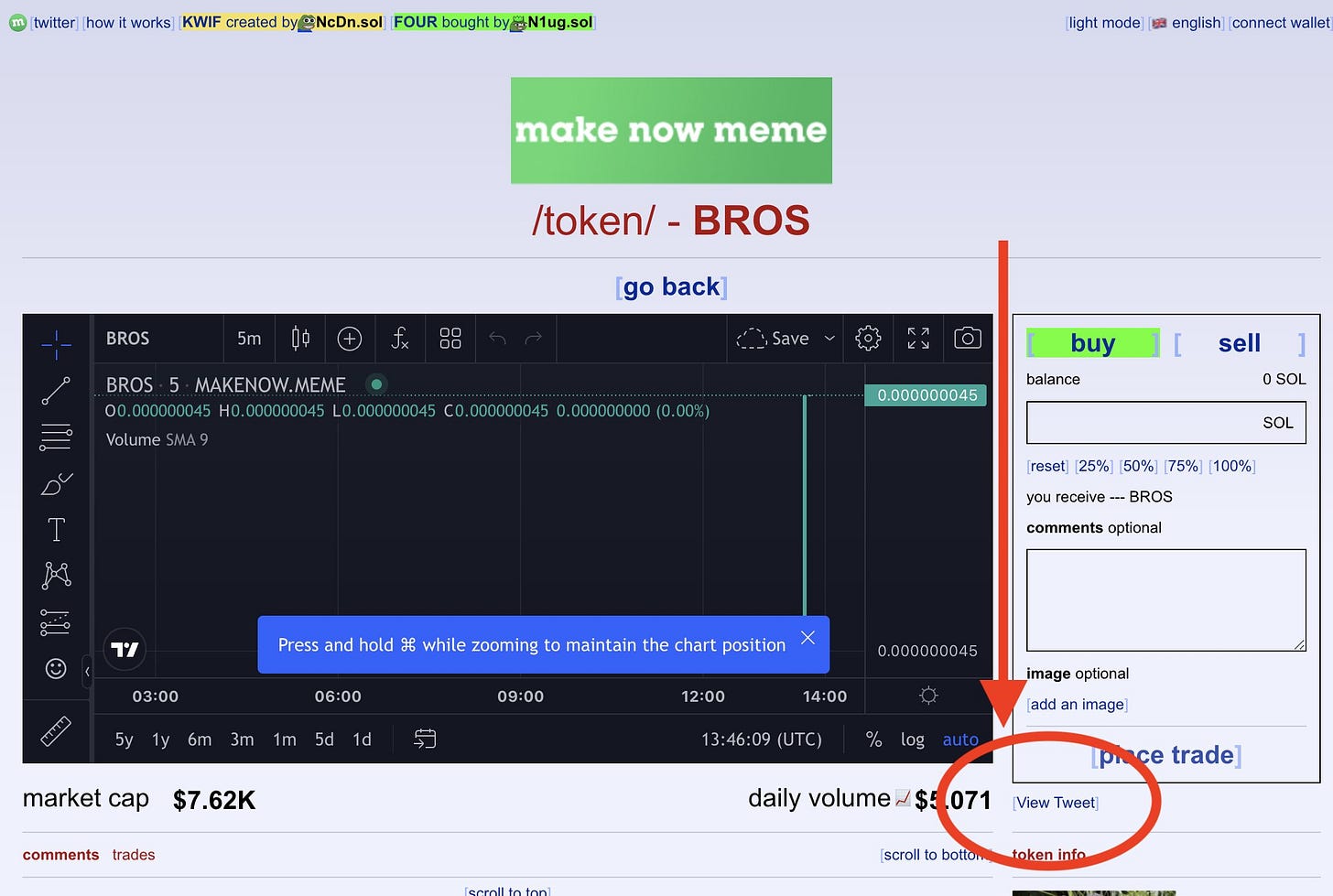Open the 13:46:09 (UTC) timezone menu
The height and width of the screenshot is (896, 1333).
click(762, 739)
